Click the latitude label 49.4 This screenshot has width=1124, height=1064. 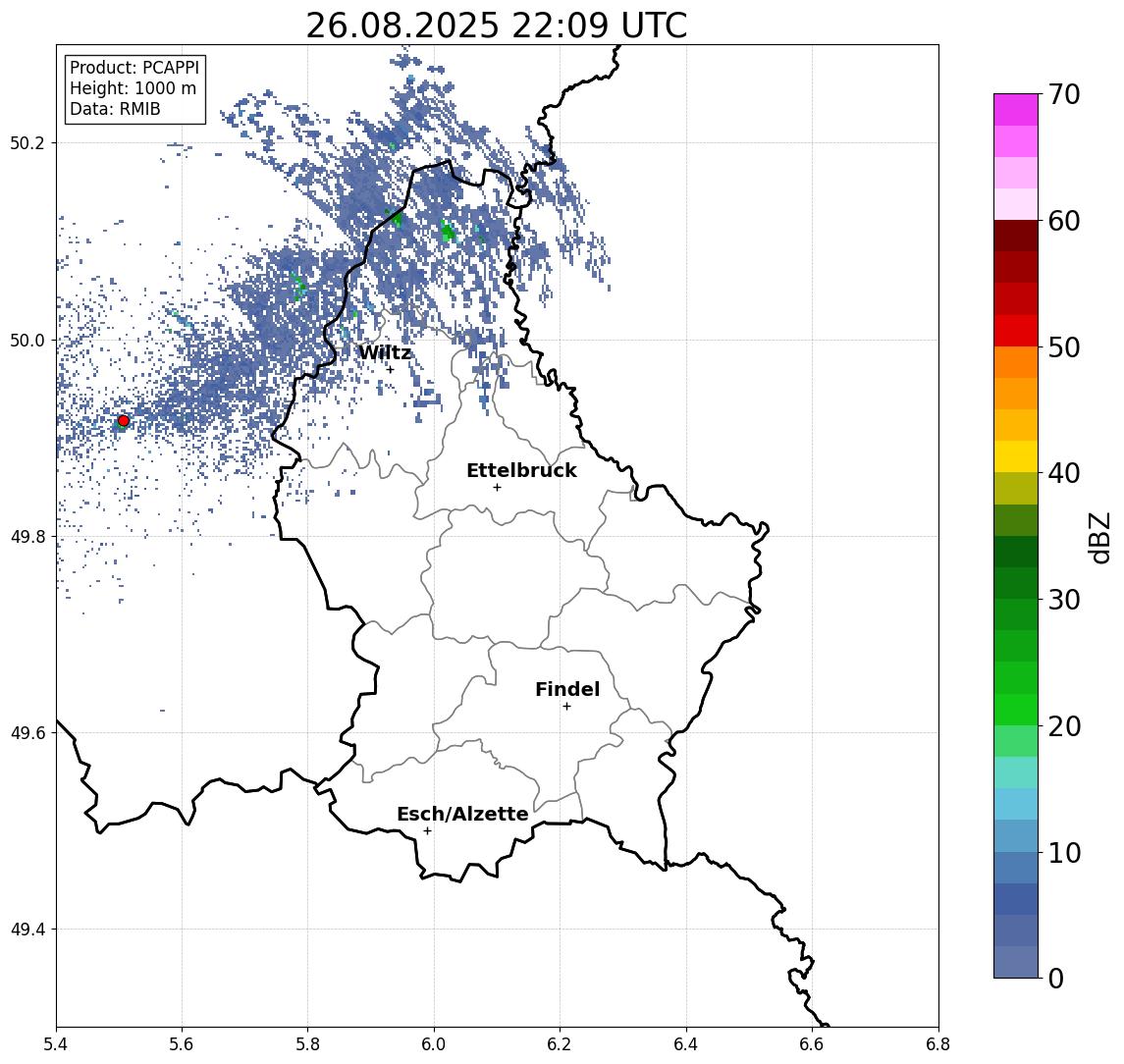[27, 930]
